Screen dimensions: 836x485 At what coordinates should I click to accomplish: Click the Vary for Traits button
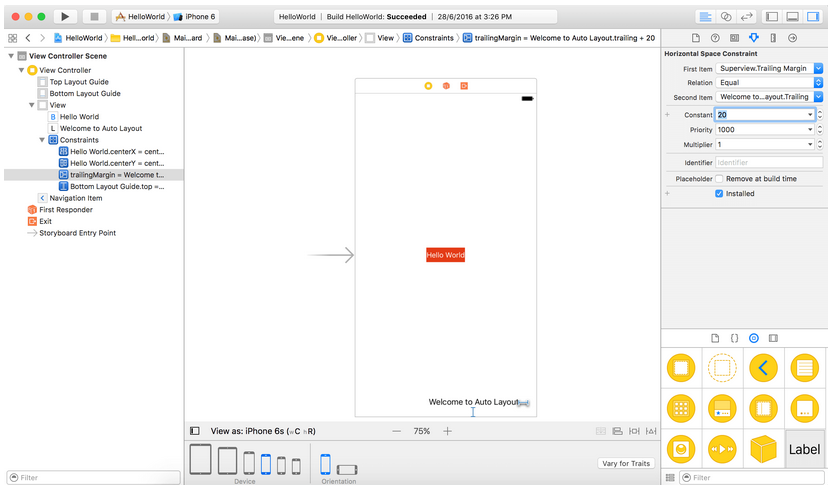[626, 463]
